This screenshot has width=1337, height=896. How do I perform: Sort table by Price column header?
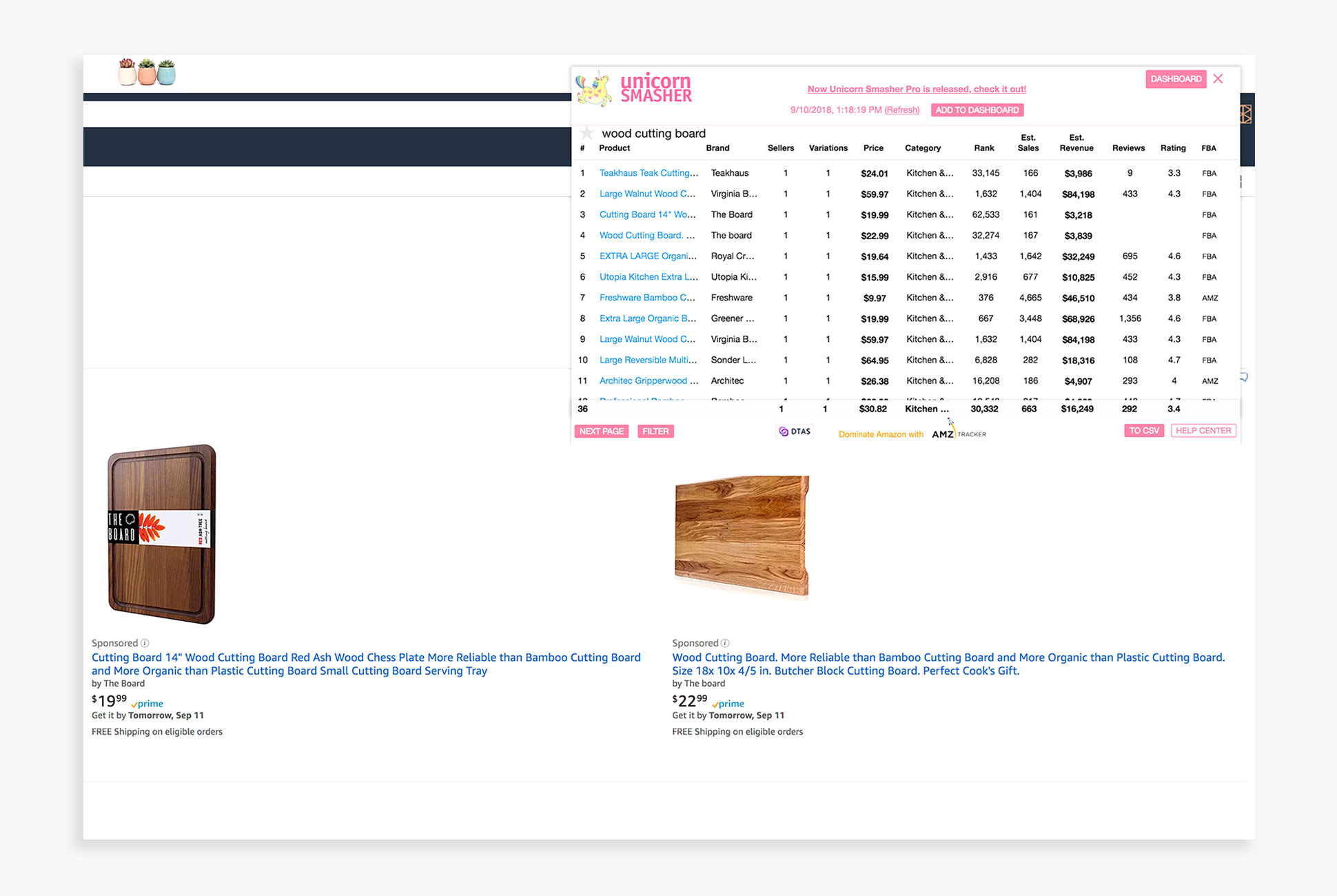coord(873,148)
